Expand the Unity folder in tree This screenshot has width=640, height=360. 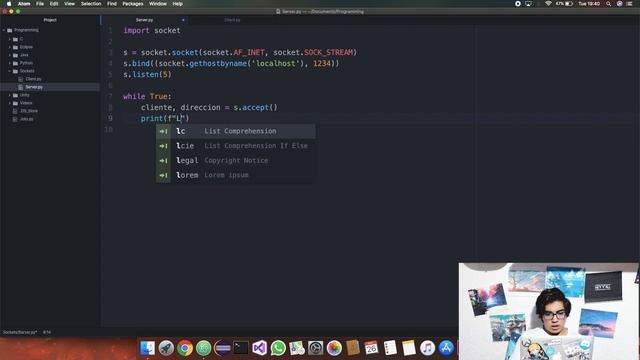click(x=10, y=95)
